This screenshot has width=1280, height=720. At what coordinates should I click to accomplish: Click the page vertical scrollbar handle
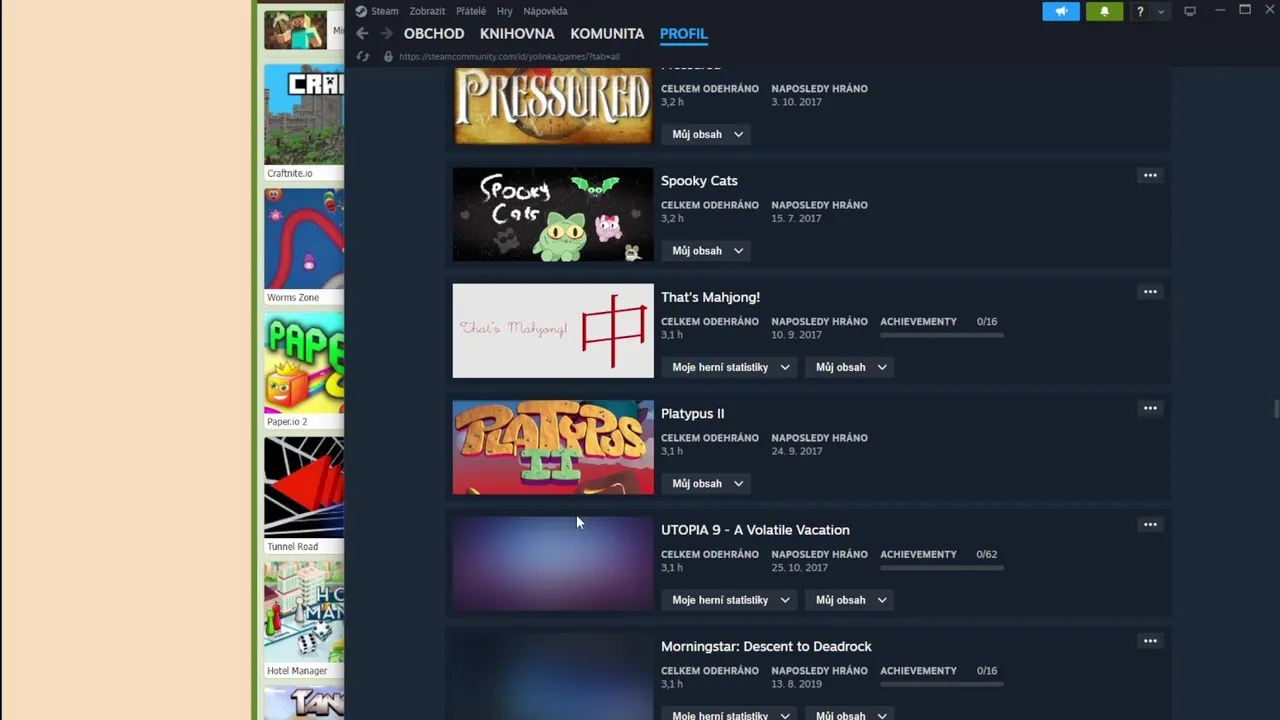[1275, 410]
